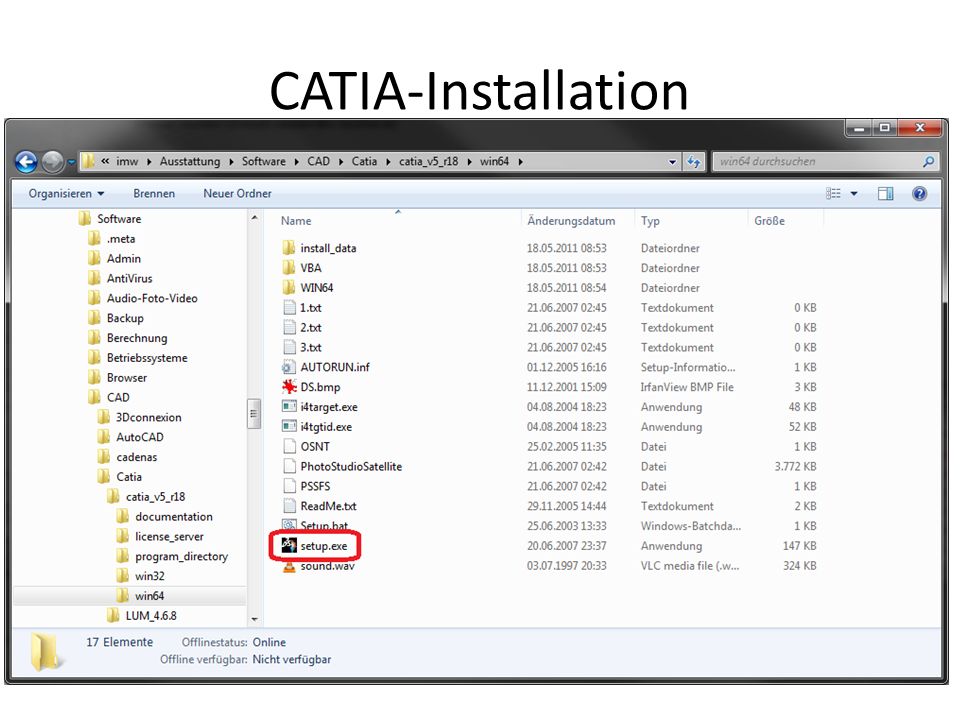Select the AUTORUN.inf file icon
This screenshot has height=720, width=960.
coord(289,367)
